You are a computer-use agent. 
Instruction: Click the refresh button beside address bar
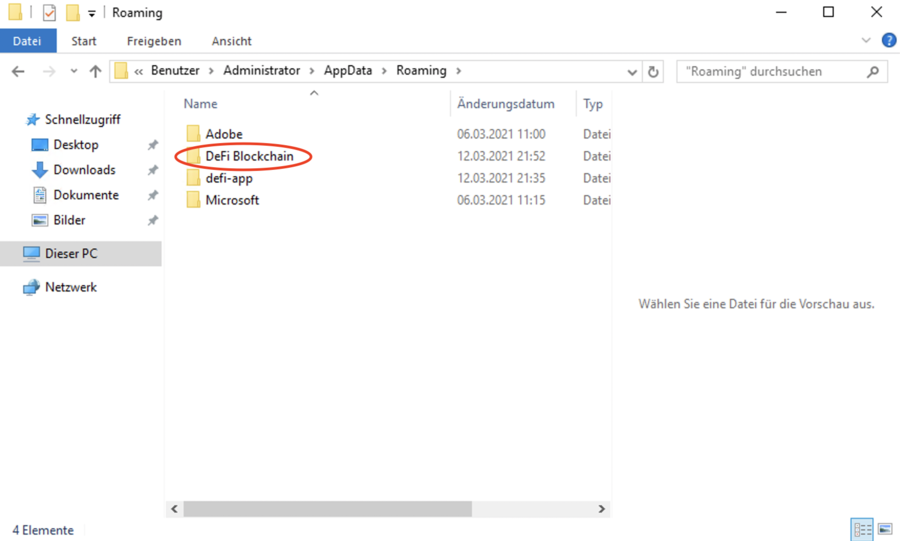(x=654, y=72)
